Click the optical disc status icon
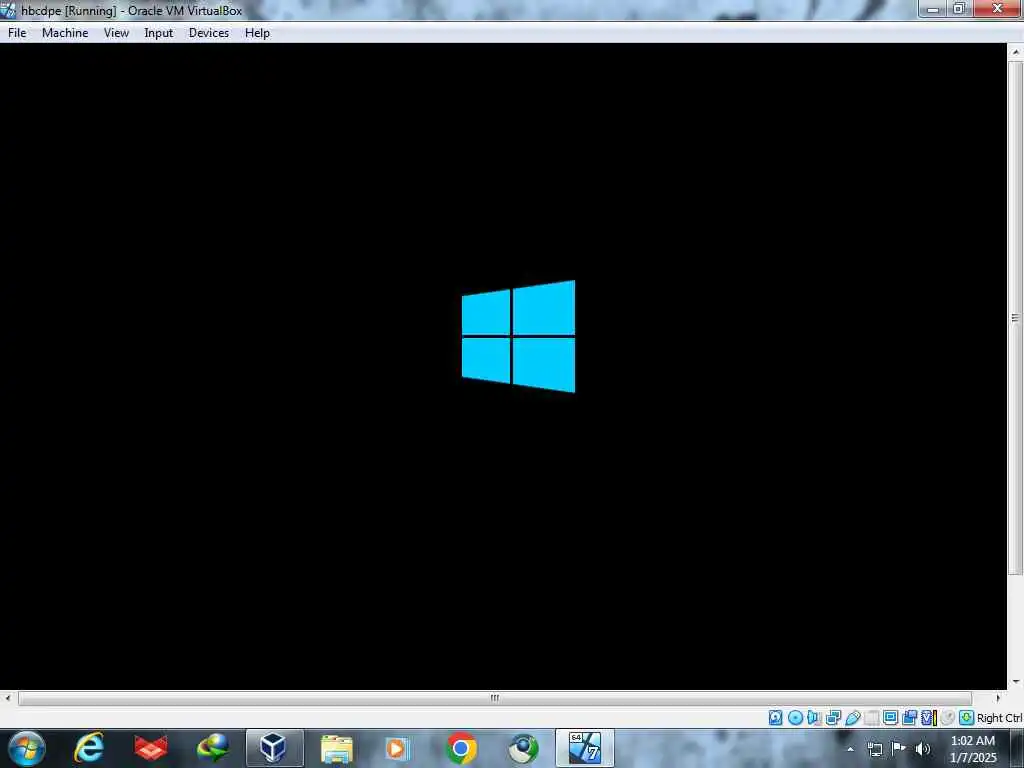 coord(795,718)
